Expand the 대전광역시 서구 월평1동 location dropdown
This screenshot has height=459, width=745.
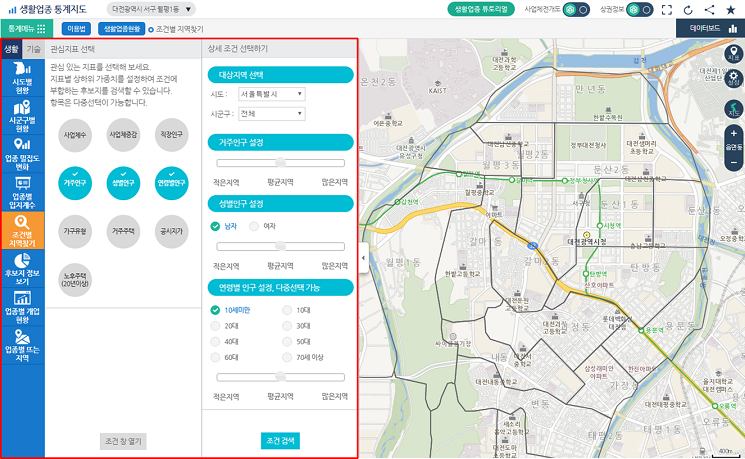click(152, 9)
